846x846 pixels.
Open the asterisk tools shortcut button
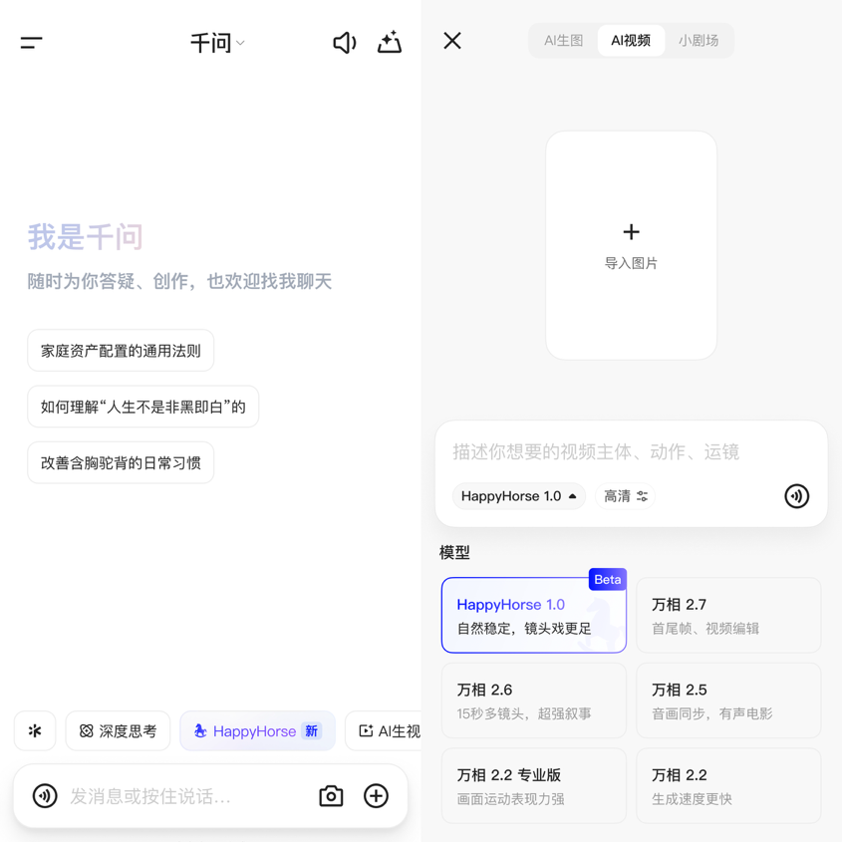pyautogui.click(x=35, y=731)
